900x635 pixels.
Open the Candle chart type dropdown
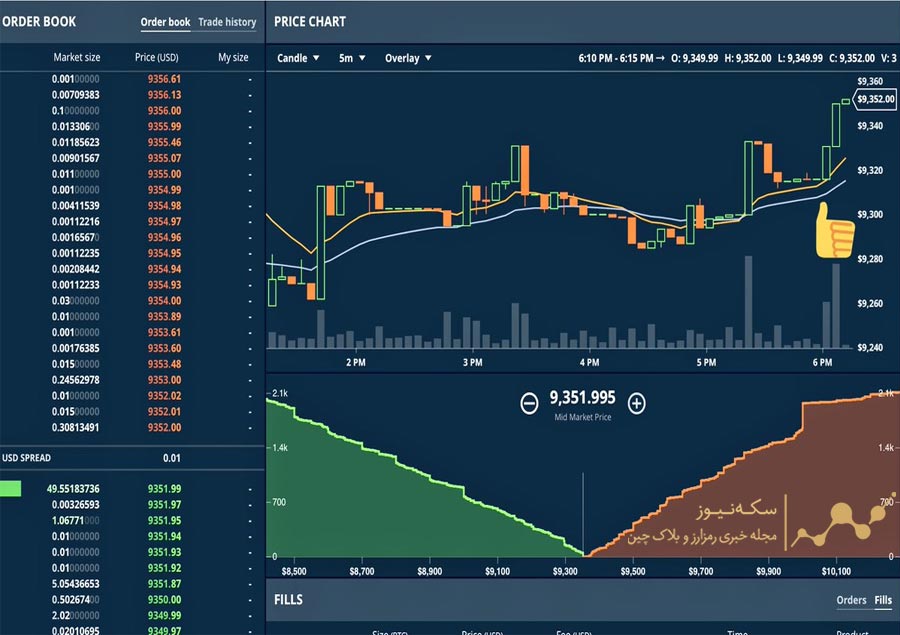tap(298, 58)
